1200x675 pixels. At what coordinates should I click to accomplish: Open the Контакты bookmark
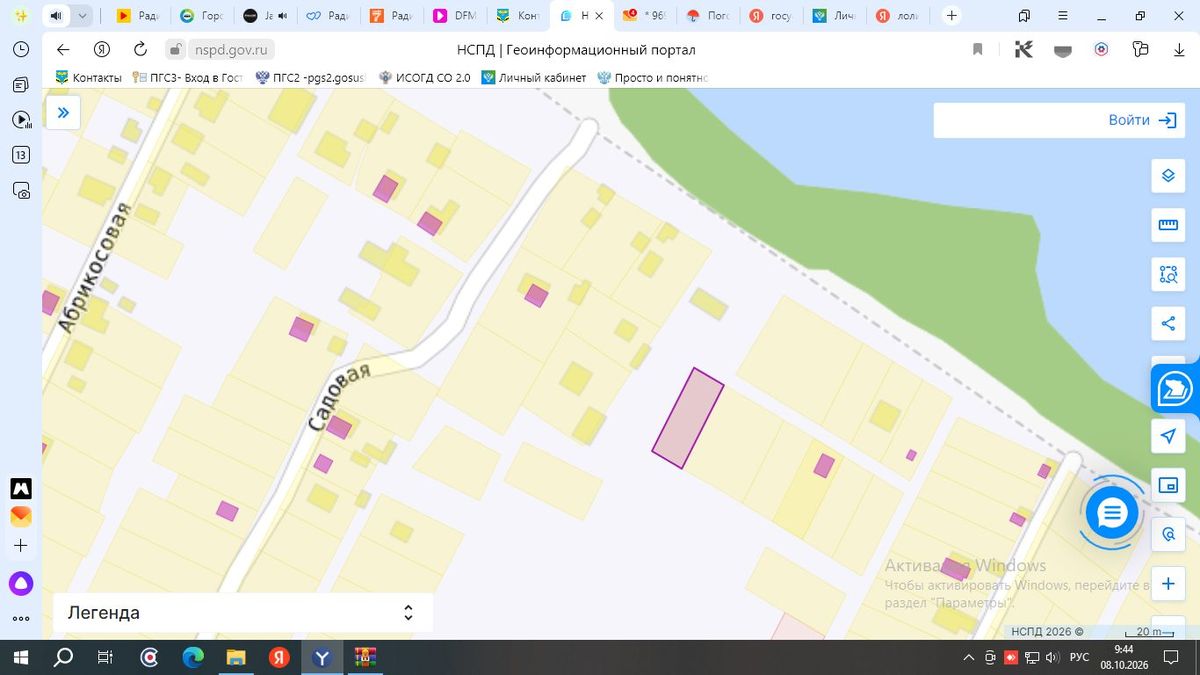88,77
